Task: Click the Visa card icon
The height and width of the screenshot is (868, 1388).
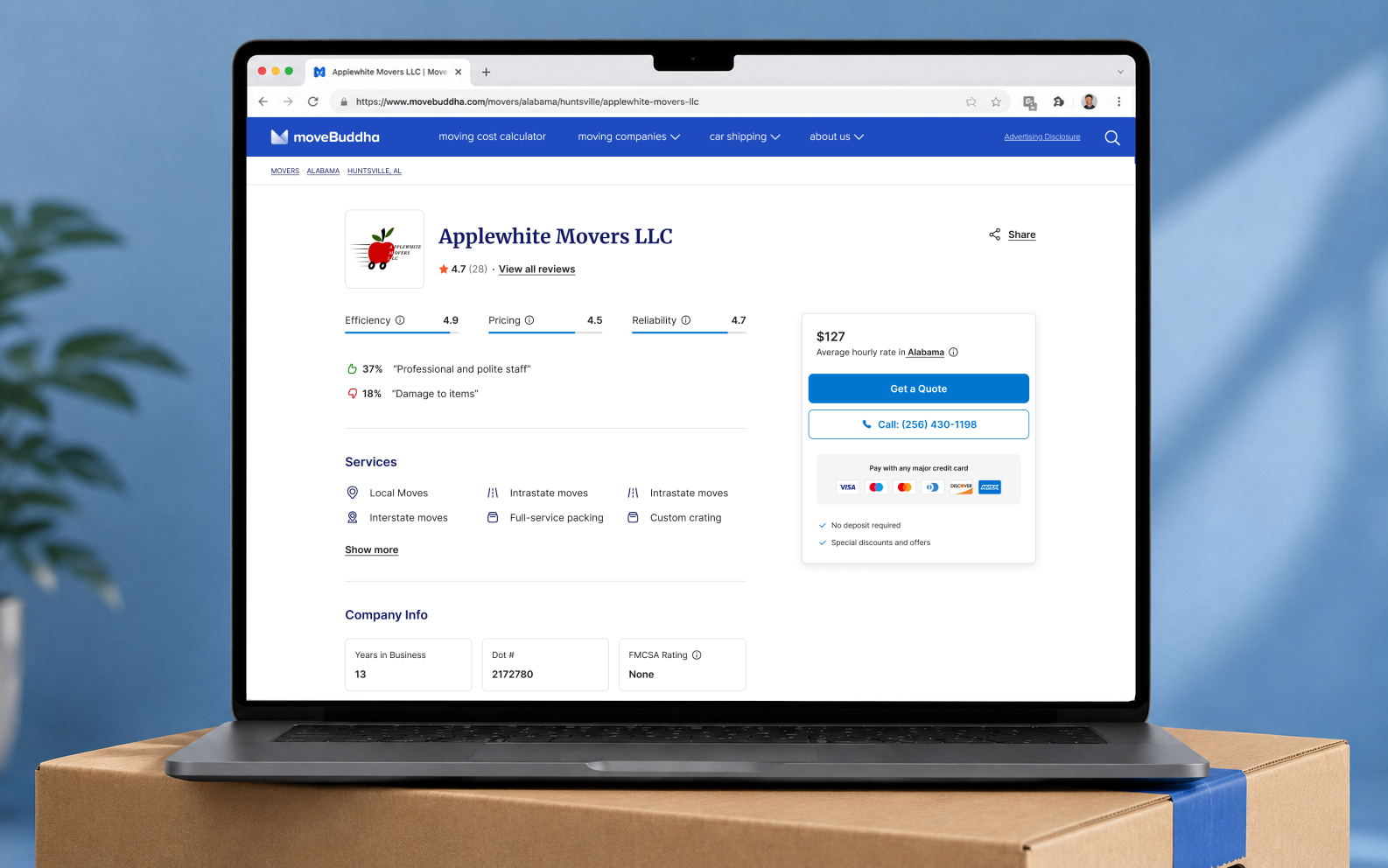Action: click(x=847, y=487)
